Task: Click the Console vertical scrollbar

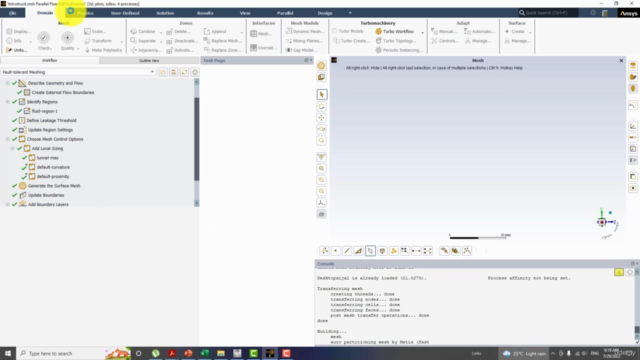Action: point(637,329)
